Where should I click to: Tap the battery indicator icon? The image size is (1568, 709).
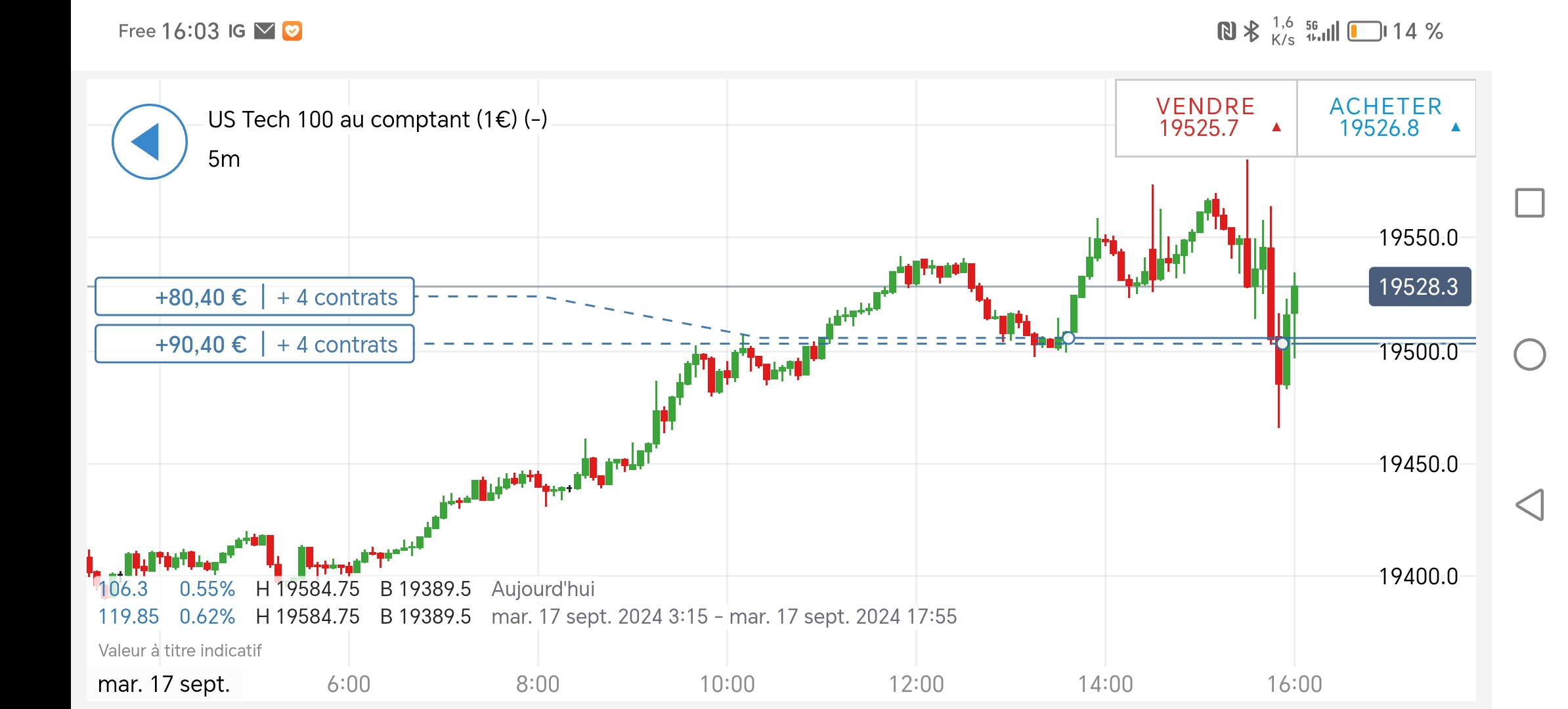(1366, 31)
